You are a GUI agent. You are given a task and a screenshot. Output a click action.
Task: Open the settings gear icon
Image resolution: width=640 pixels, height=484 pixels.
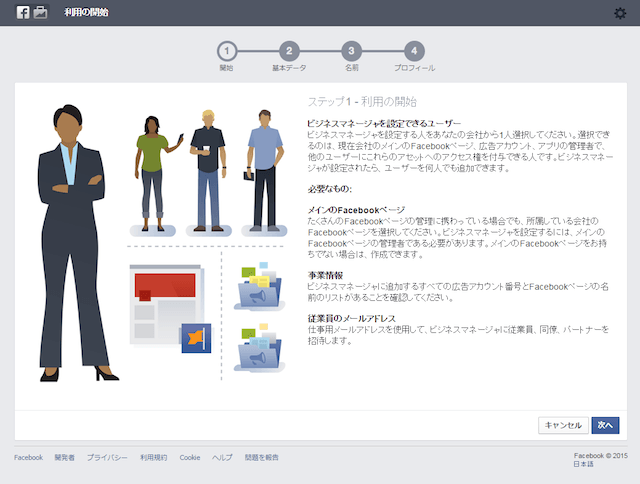pos(620,13)
